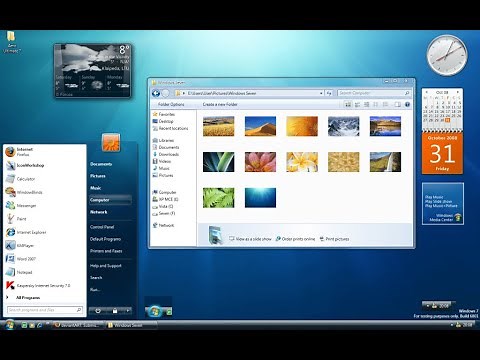Select Default Programs in the Start menu
The height and width of the screenshot is (360, 480).
coord(105,239)
